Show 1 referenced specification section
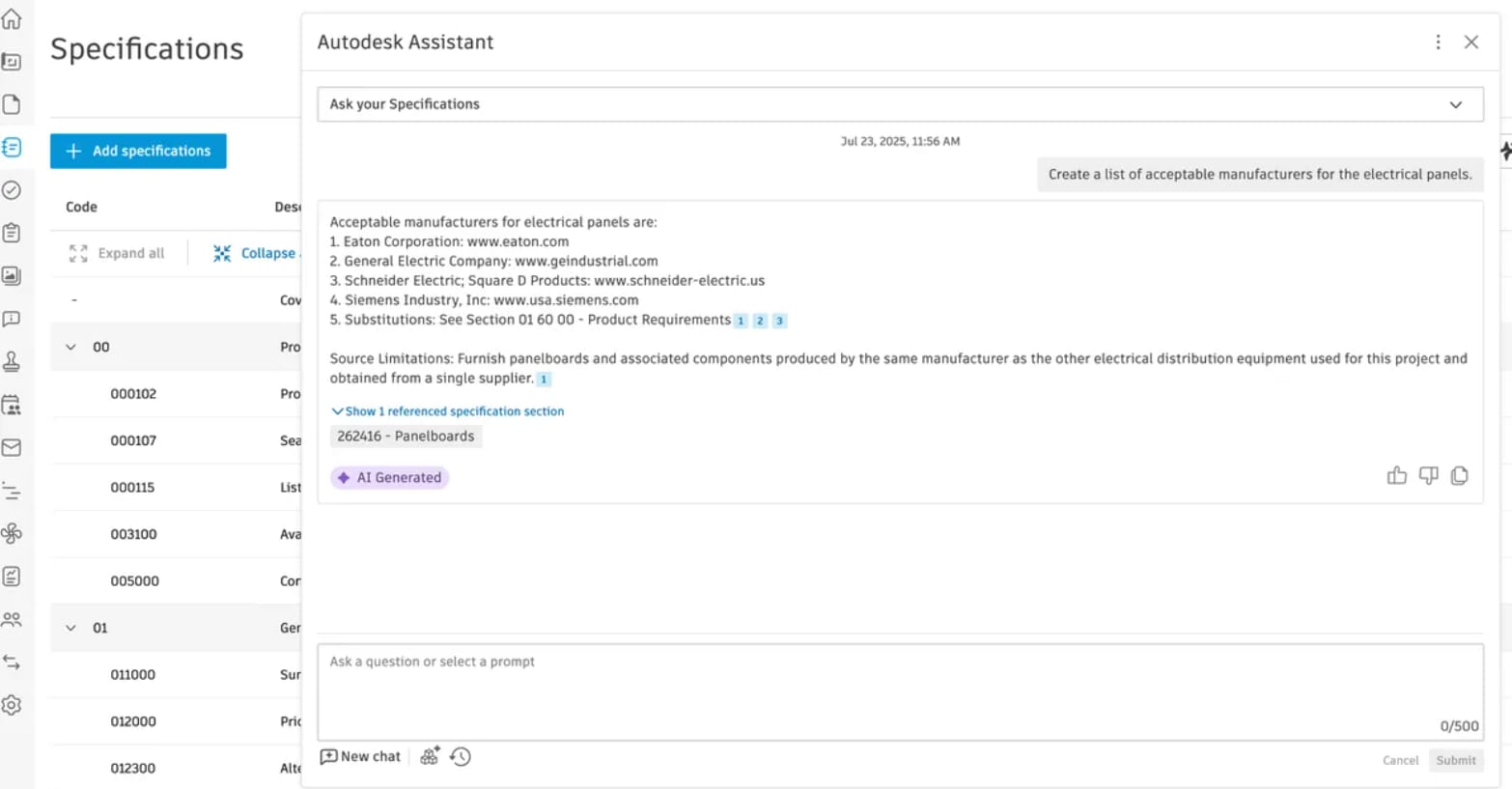 point(447,410)
